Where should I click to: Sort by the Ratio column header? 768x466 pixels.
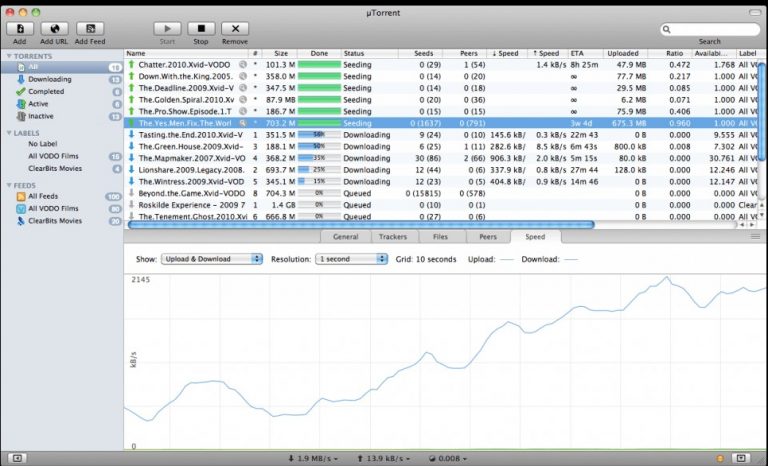point(670,53)
